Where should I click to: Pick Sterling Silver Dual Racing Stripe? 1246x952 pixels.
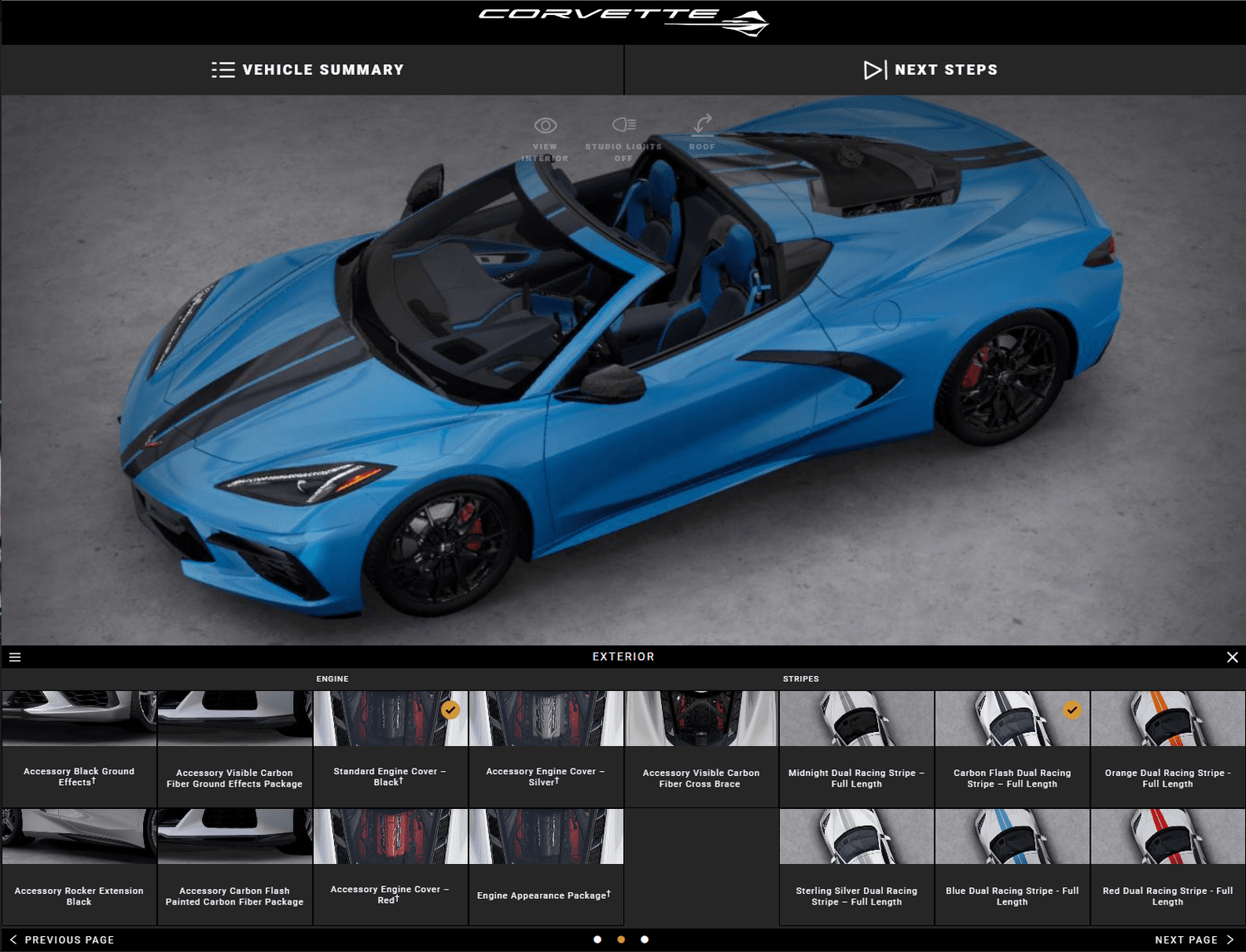pos(856,866)
